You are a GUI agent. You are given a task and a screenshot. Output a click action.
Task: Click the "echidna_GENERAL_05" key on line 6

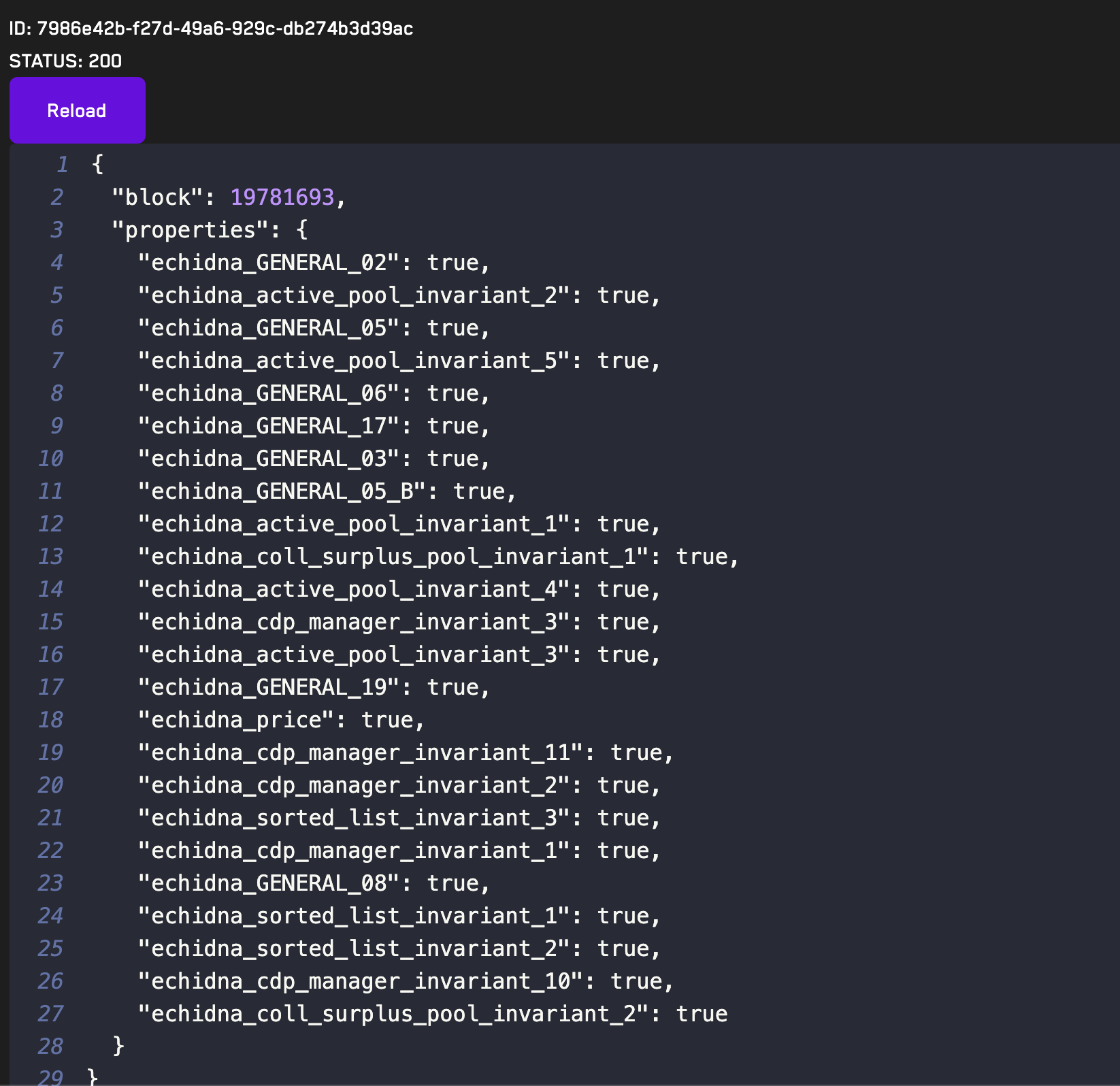(x=268, y=328)
